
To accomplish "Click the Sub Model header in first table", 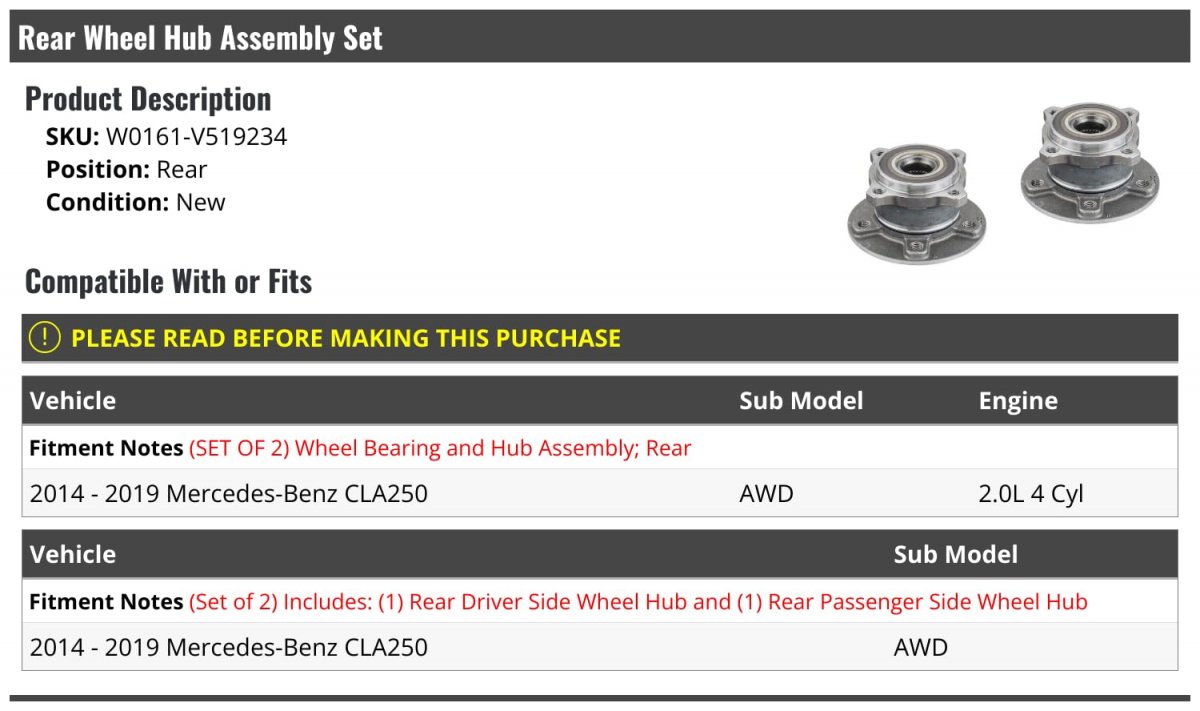I will 801,401.
